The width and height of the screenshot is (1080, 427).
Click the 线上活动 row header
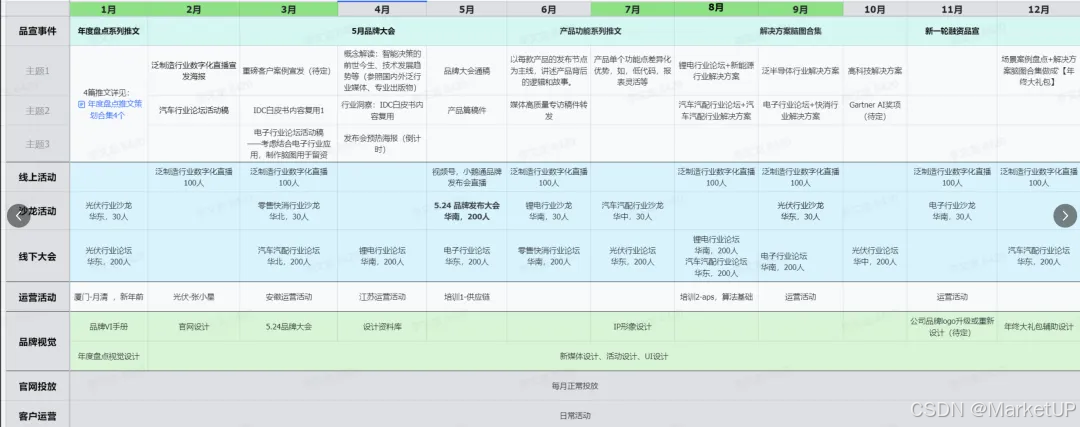click(38, 178)
